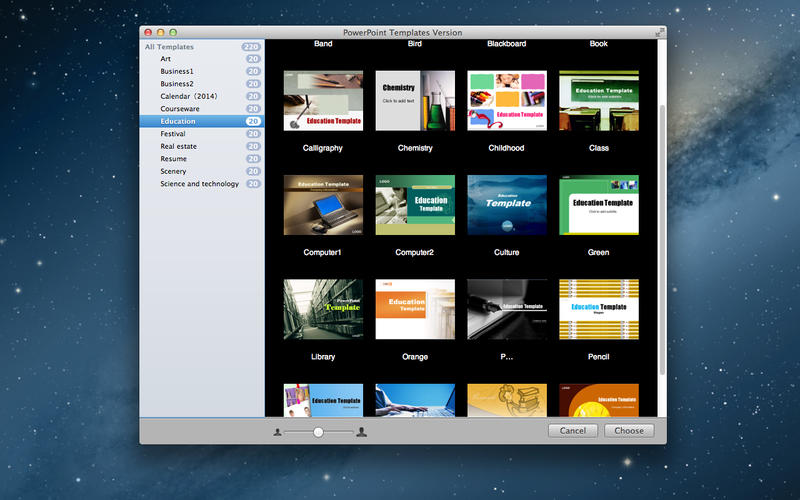Click the large-size icon right of slider
Viewport: 800px width, 500px height.
pos(361,432)
